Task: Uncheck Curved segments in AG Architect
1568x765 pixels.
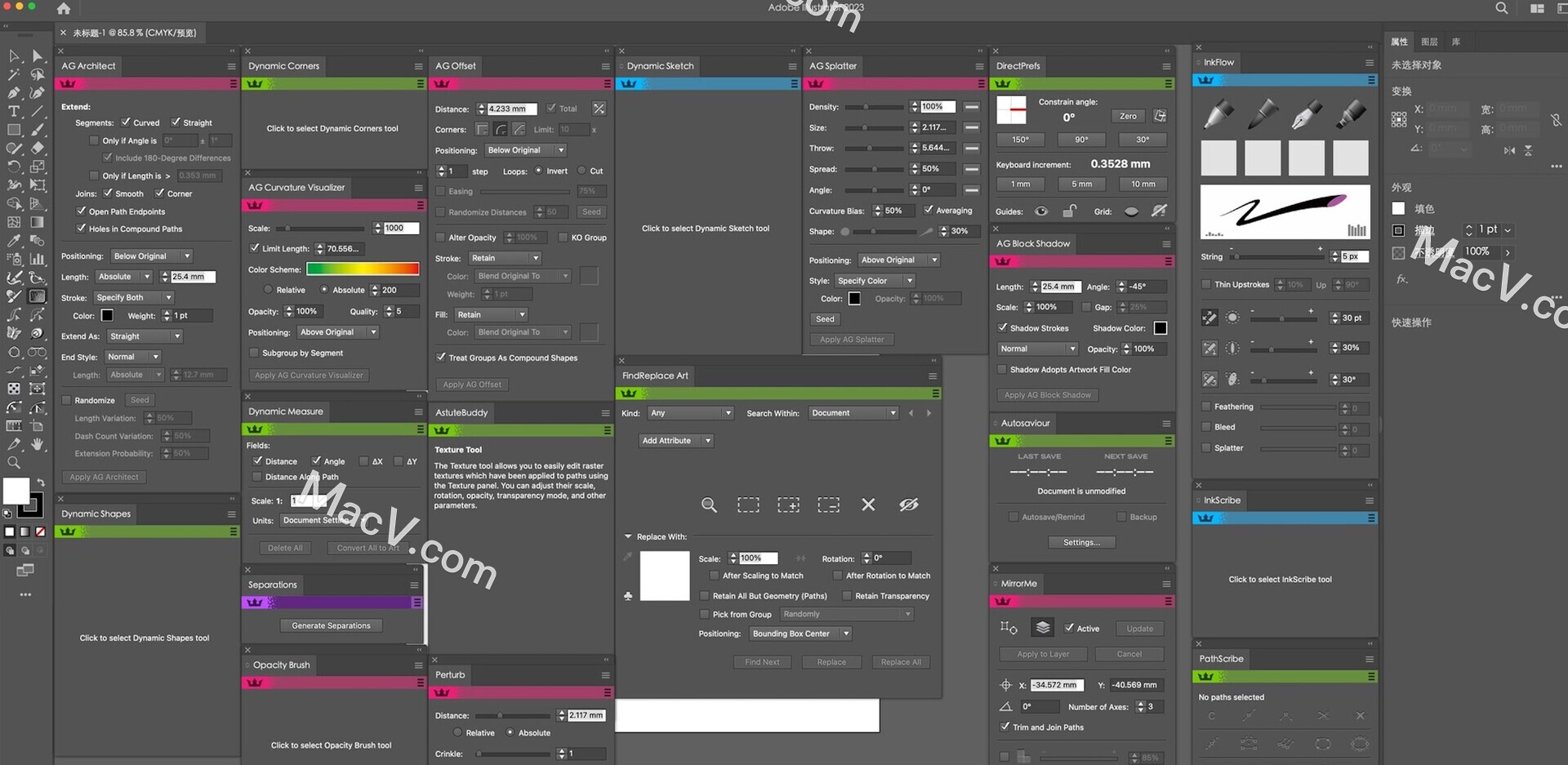Action: coord(126,122)
